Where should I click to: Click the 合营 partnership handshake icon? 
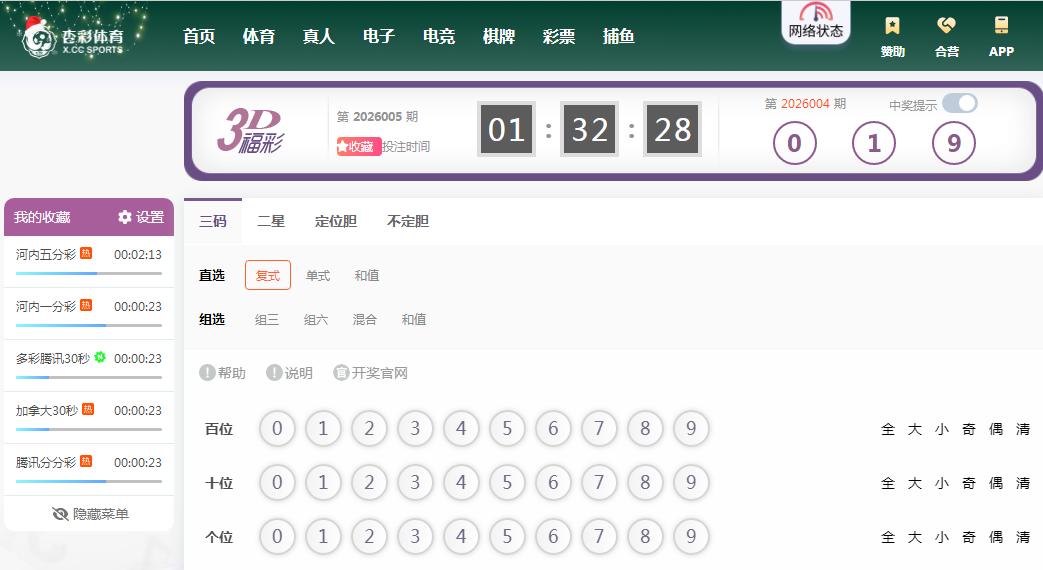946,27
